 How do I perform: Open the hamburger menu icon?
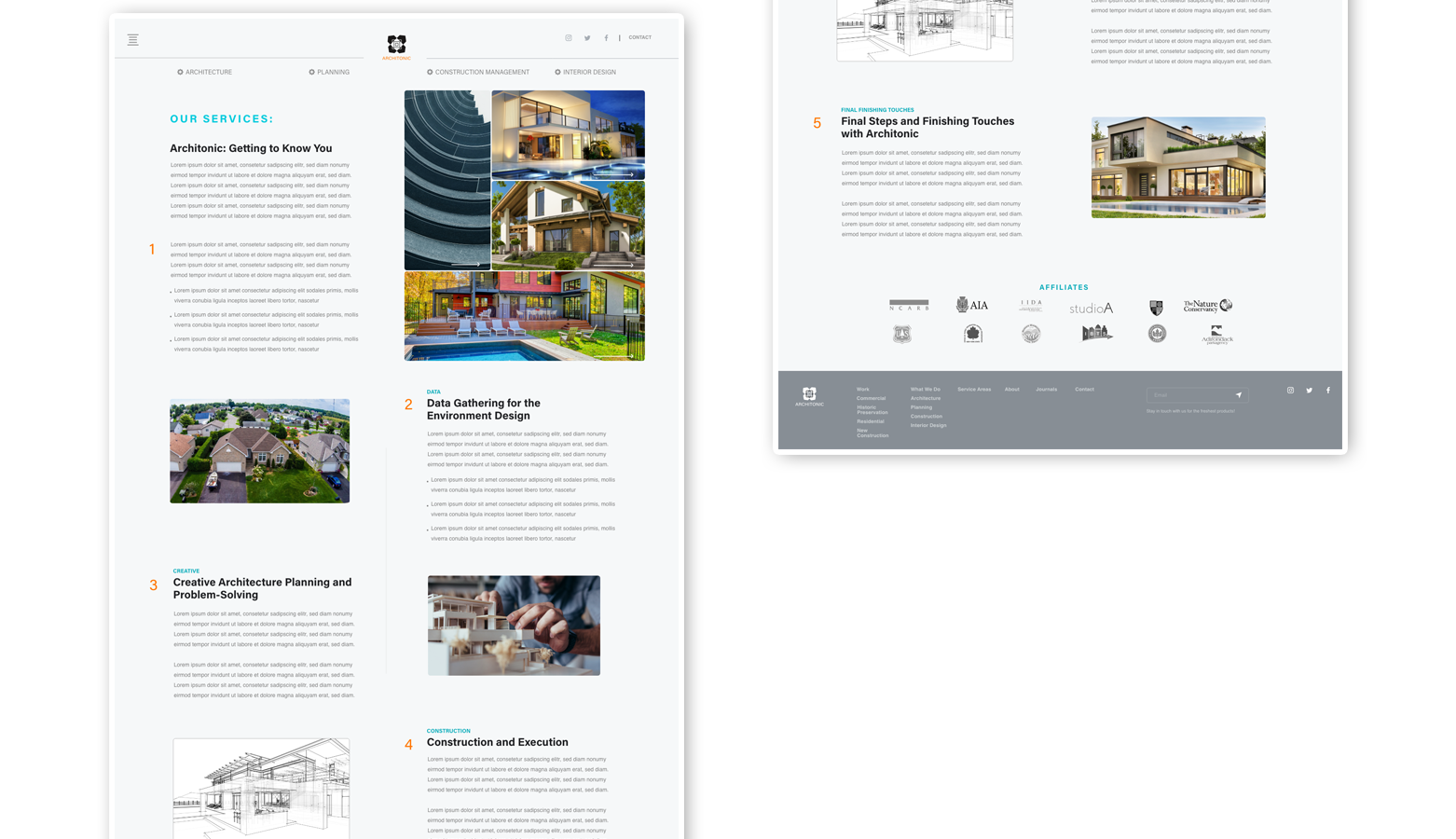[133, 40]
